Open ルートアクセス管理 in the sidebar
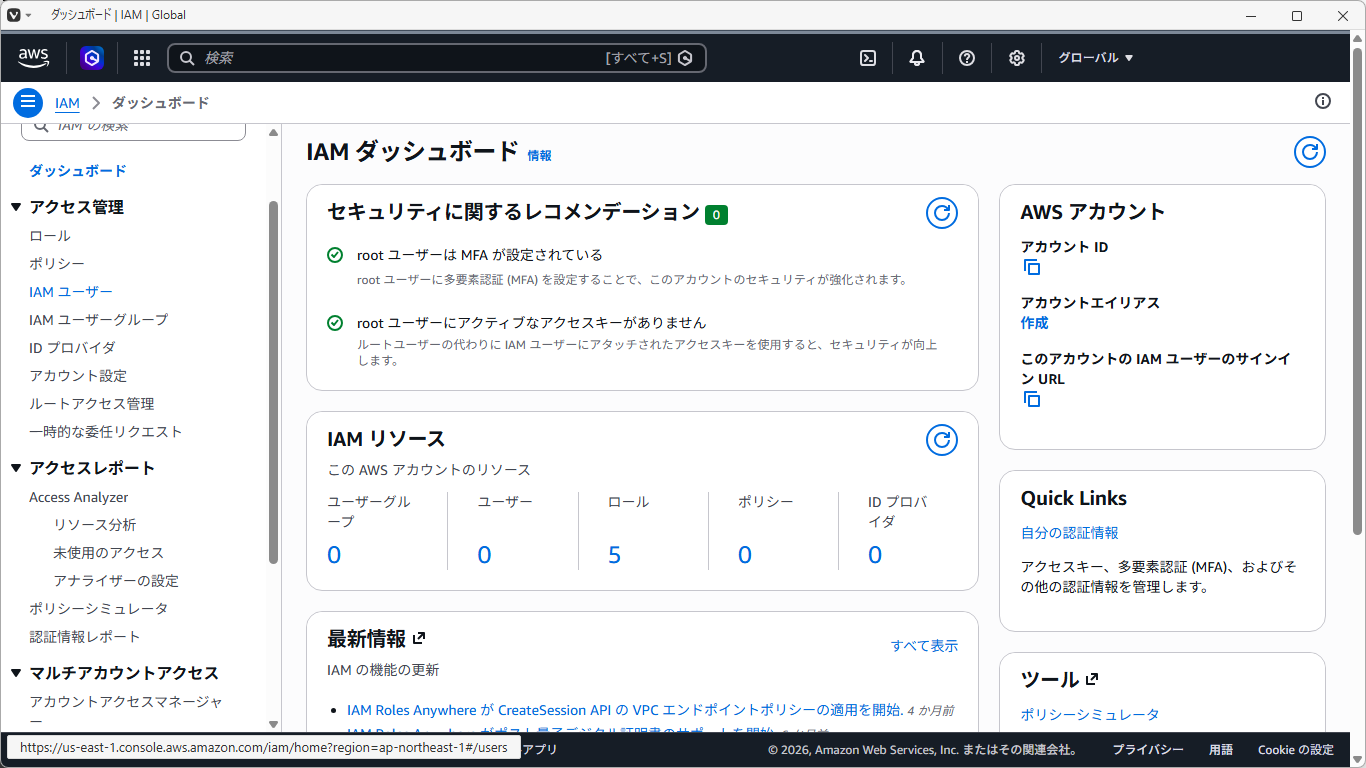The image size is (1366, 768). coord(92,404)
